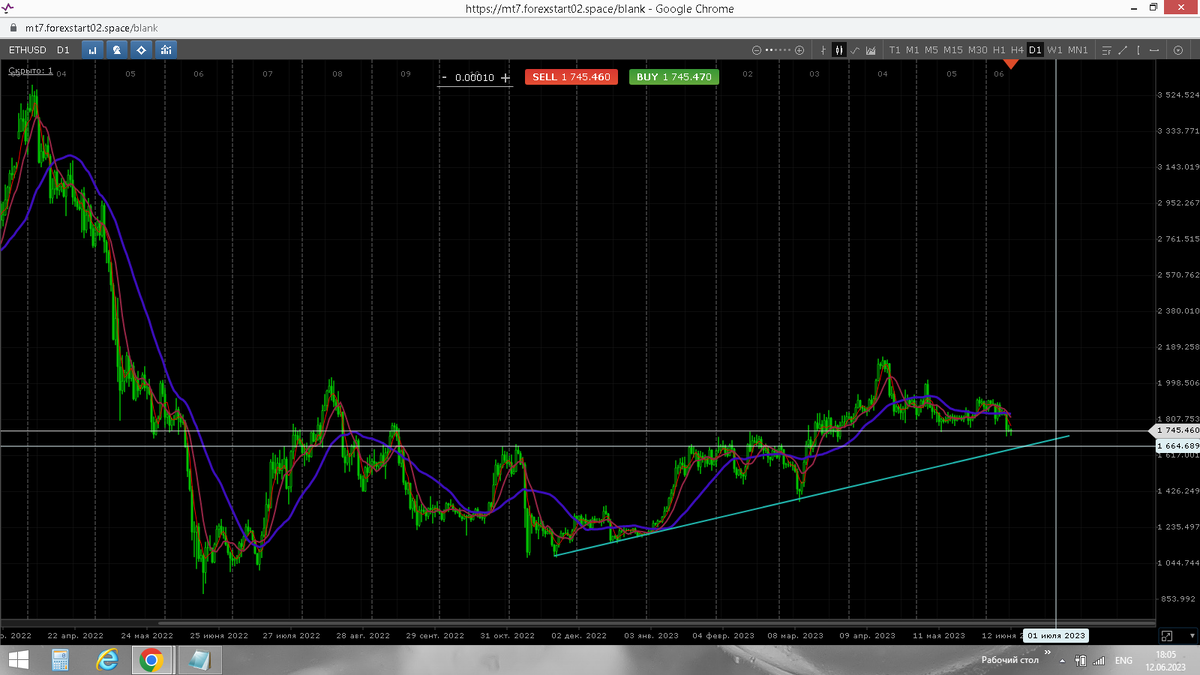
Task: Click the site info icon in address bar
Action: coord(12,28)
